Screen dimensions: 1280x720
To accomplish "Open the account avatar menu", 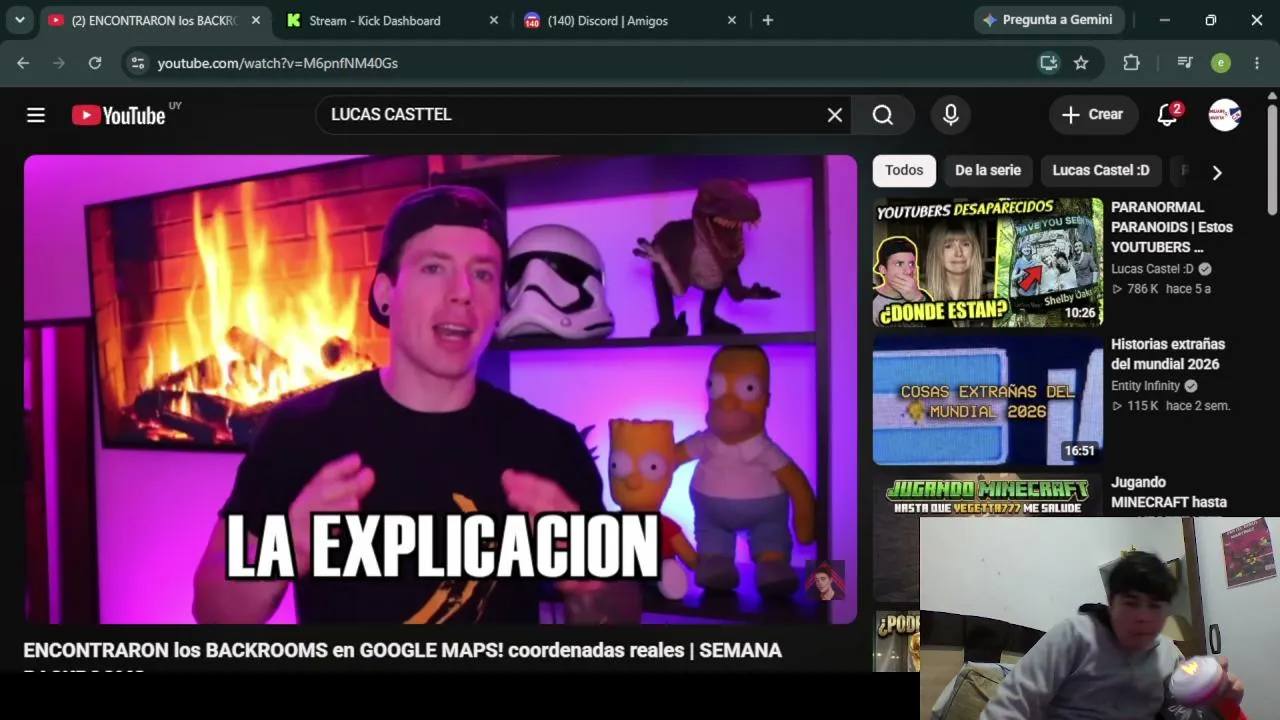I will coord(1225,115).
